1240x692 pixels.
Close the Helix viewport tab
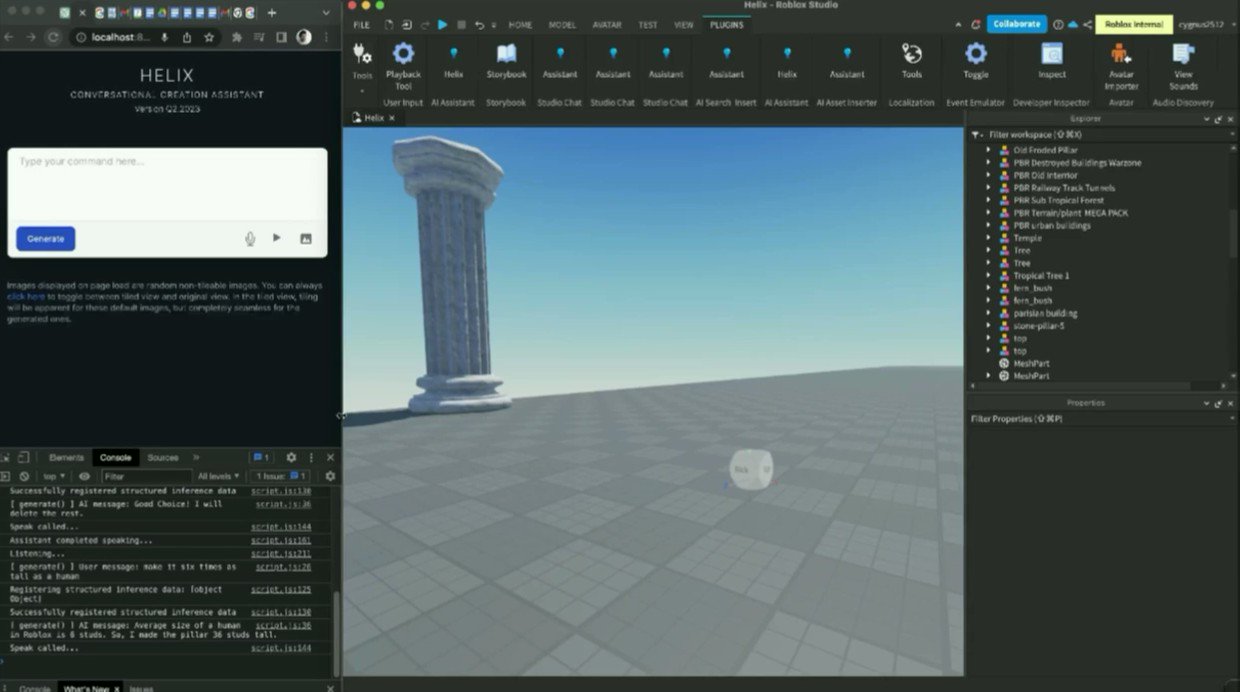[x=392, y=118]
